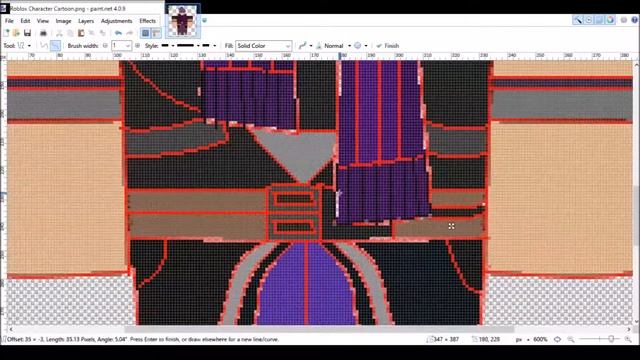The image size is (640, 360).
Task: Select the Spline curve type
Action: pyautogui.click(x=44, y=46)
